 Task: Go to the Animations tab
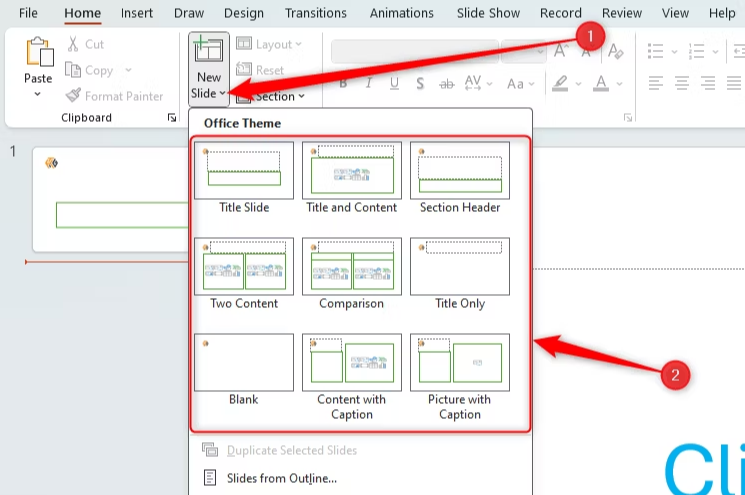(401, 13)
